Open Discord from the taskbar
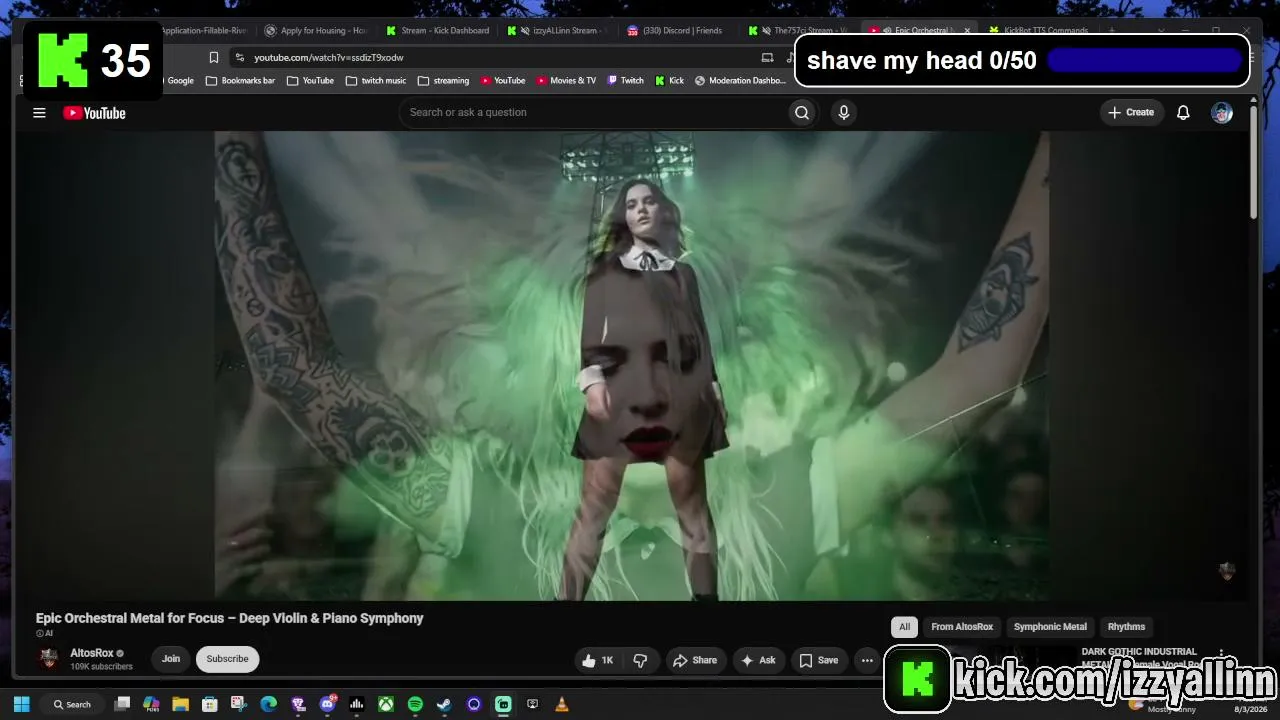Viewport: 1280px width, 720px height. (x=327, y=704)
